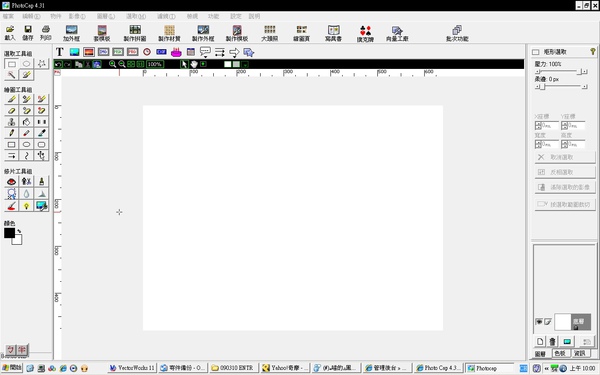Click the clear selected image button
Viewport: 600px width, 375px height.
point(565,187)
